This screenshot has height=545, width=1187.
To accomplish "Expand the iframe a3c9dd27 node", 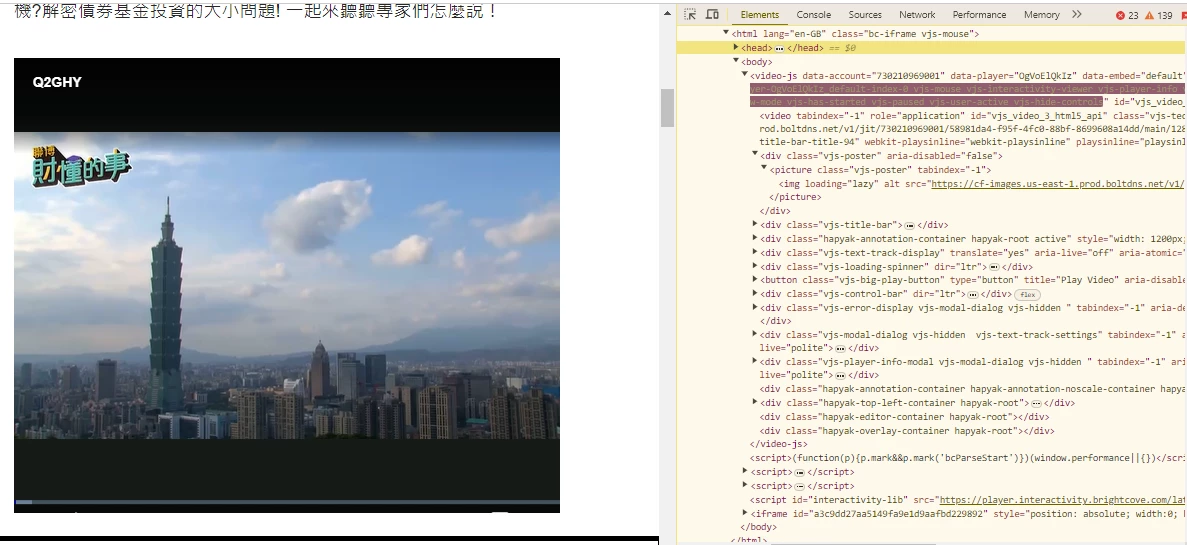I will pyautogui.click(x=745, y=512).
